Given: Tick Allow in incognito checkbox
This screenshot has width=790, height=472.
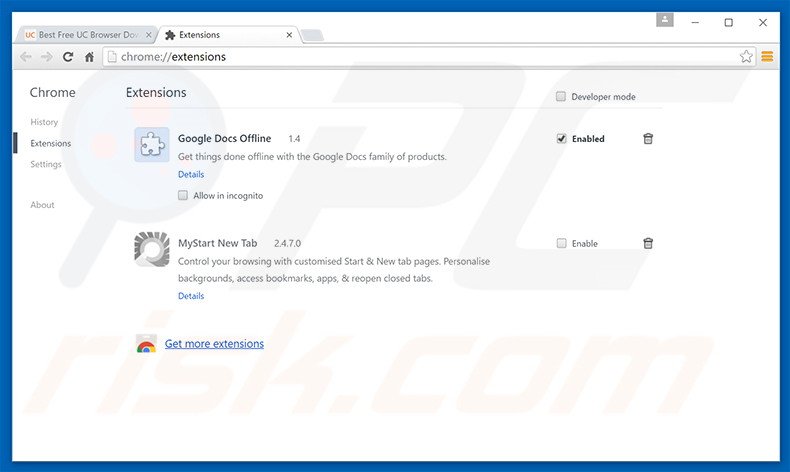Looking at the screenshot, I should [183, 195].
